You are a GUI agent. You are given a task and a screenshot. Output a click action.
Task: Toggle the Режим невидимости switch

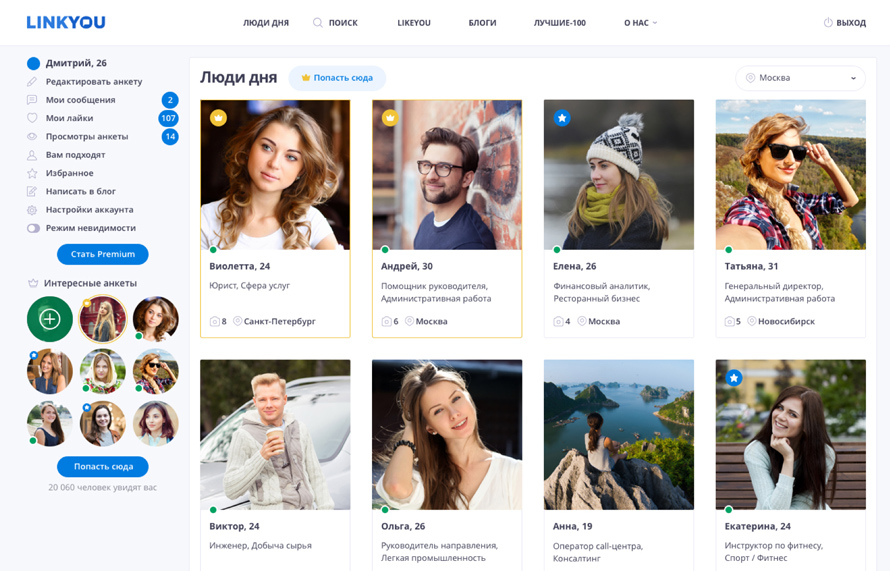33,228
